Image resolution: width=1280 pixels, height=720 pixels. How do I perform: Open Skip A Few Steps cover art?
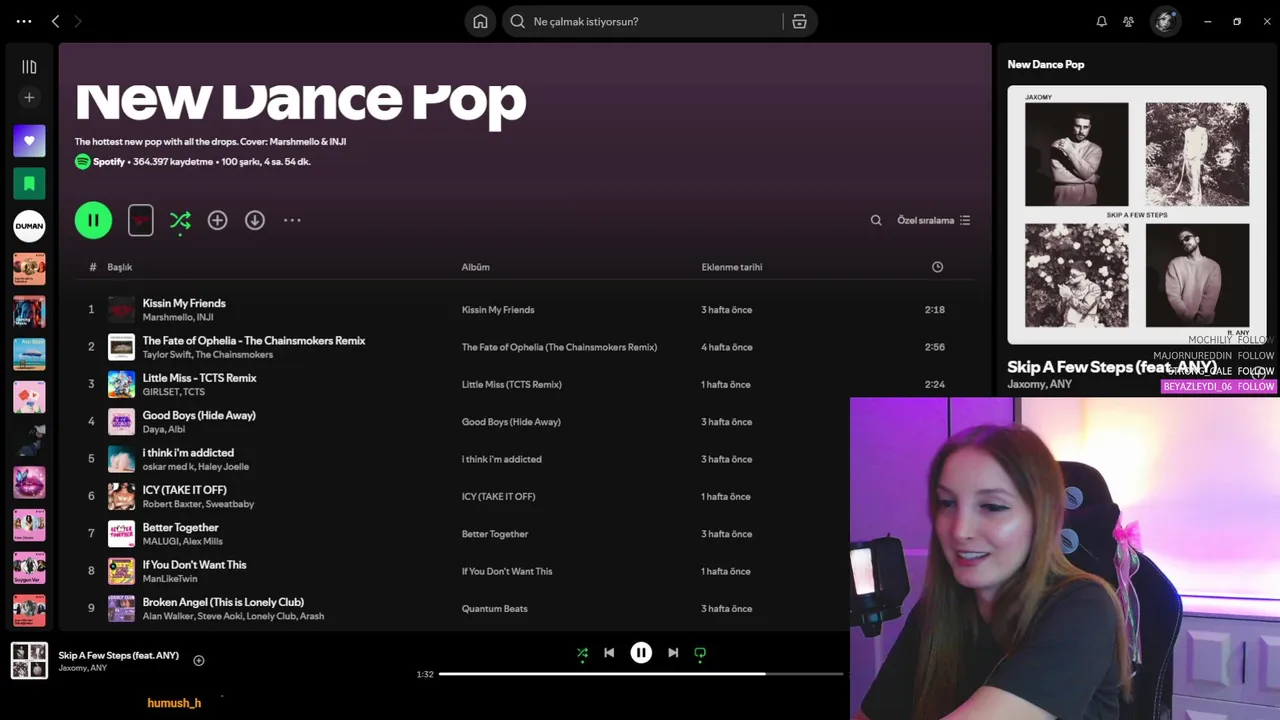point(1137,215)
